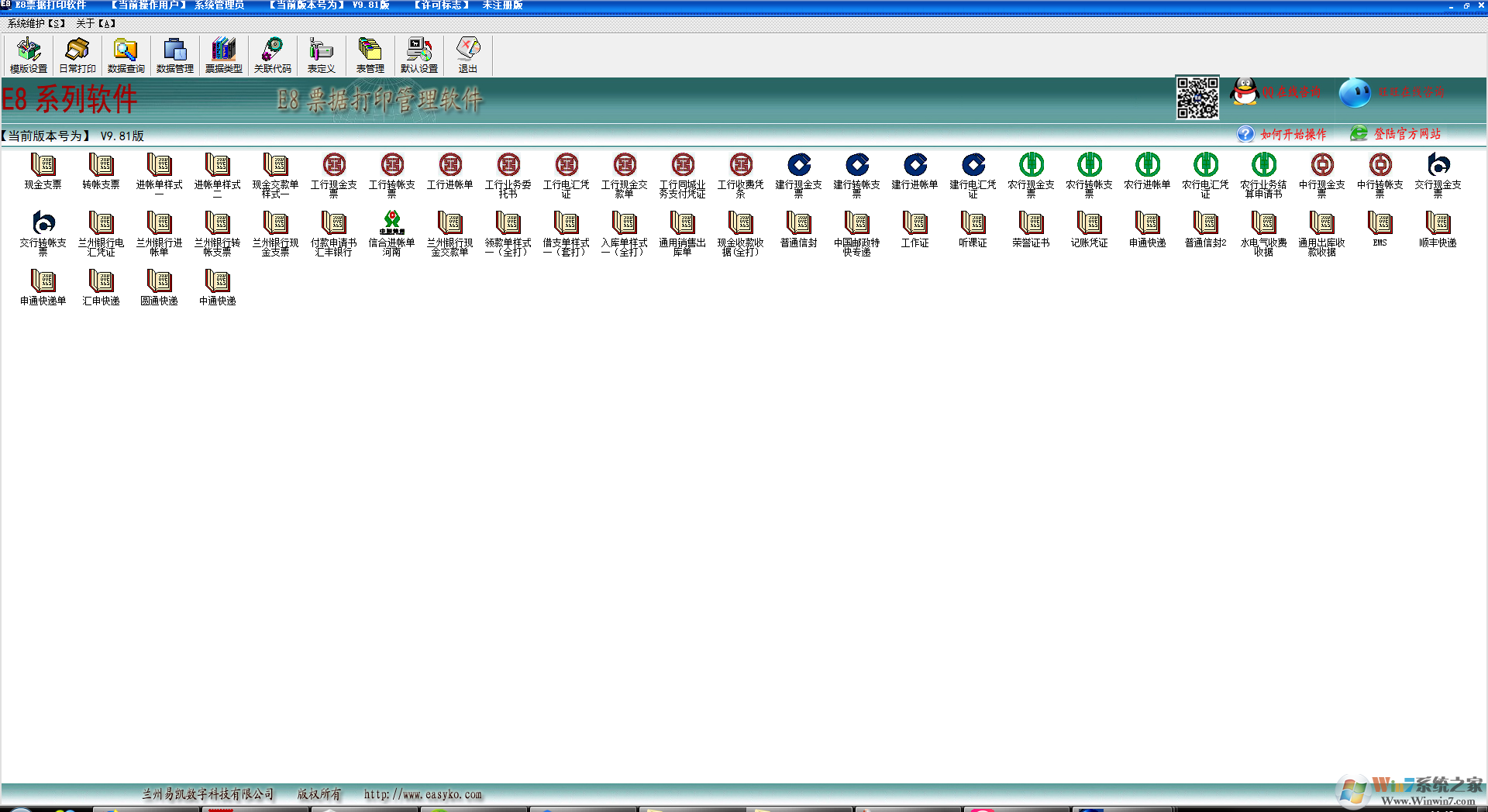This screenshot has height=812, width=1488.
Task: Open the 记账凭证 template
Action: (1090, 229)
